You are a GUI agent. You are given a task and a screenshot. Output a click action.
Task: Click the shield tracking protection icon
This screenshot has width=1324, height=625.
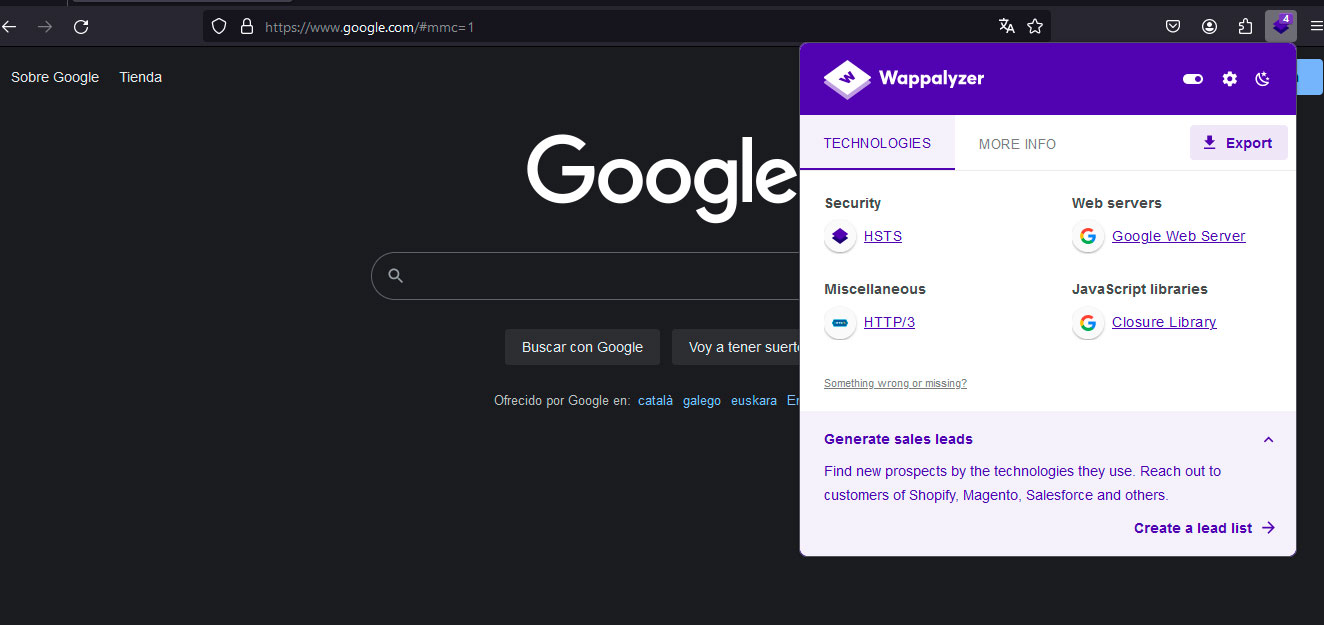click(219, 27)
